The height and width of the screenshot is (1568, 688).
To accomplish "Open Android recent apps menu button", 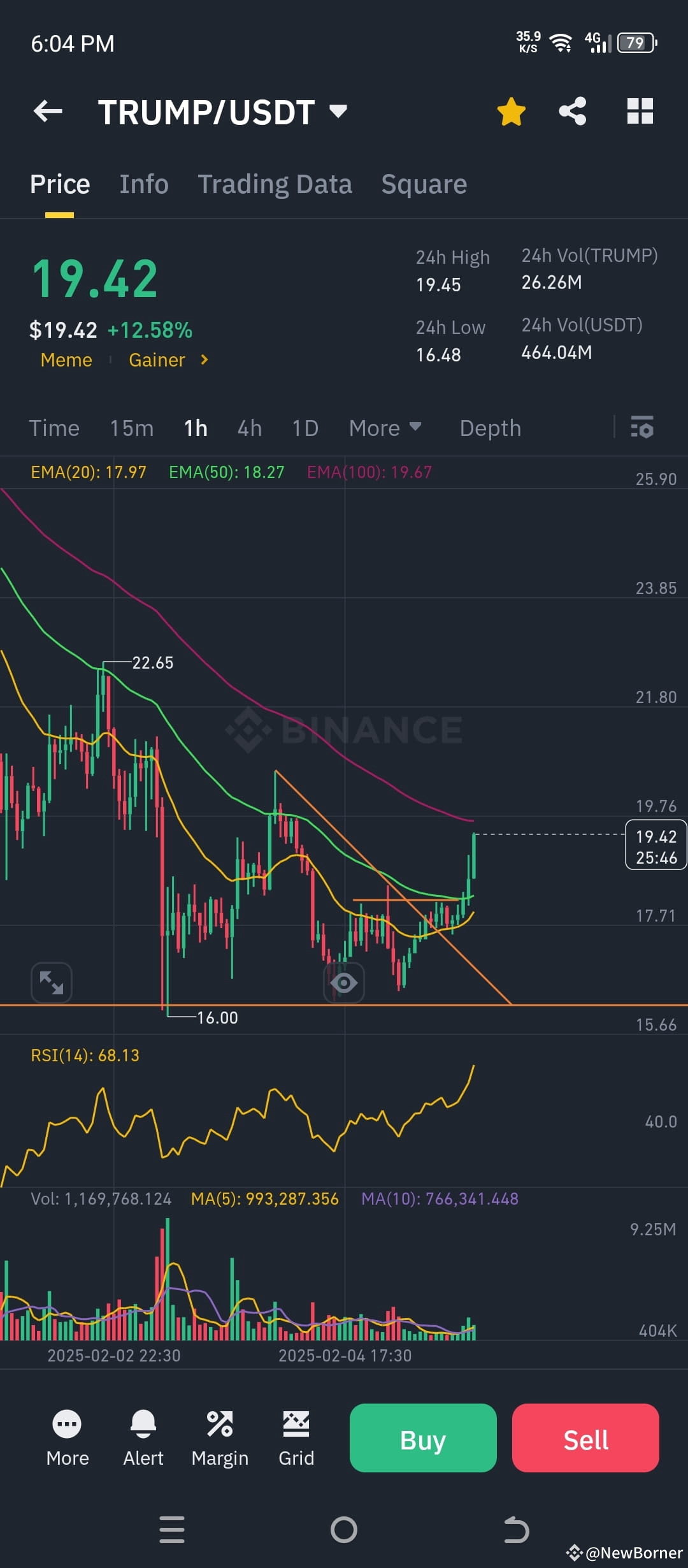I will [172, 1530].
